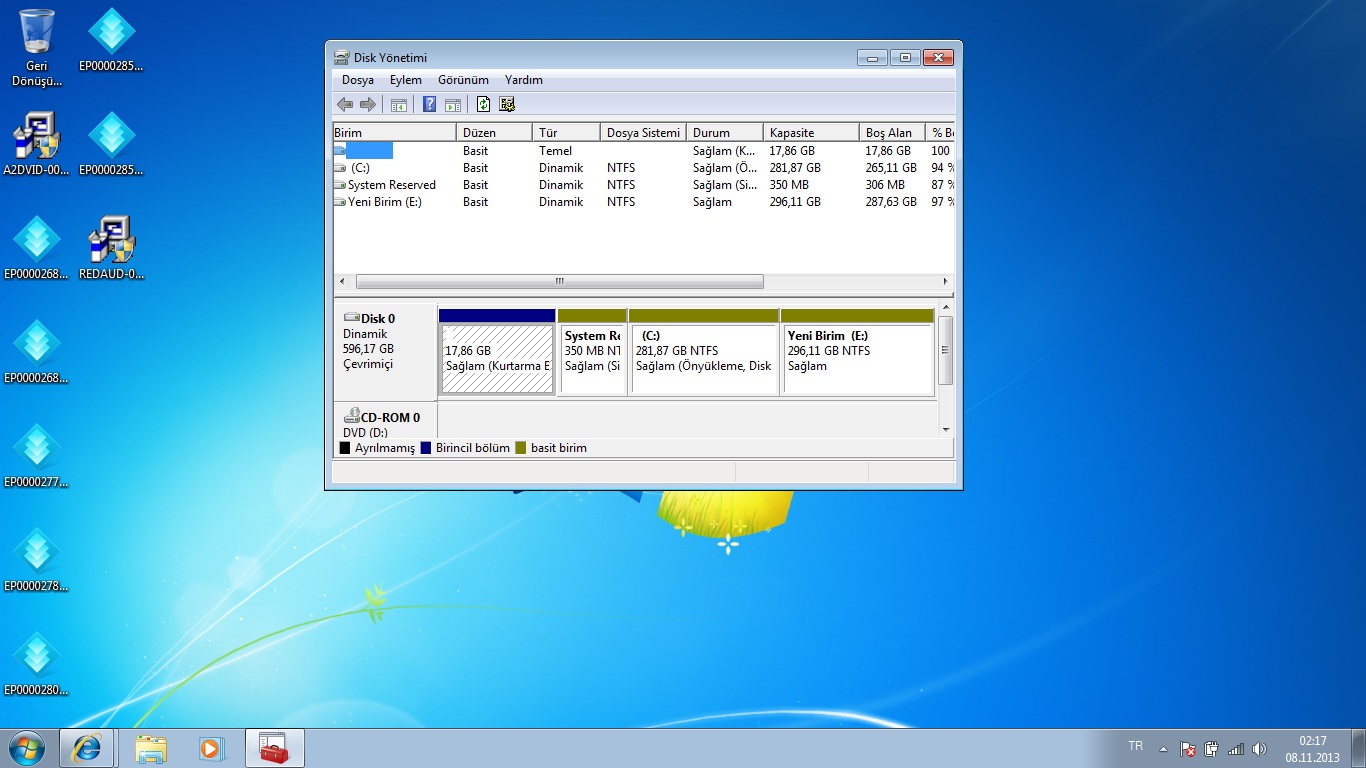Select the 17,86 GB recovery partition block
The width and height of the screenshot is (1366, 768).
tap(497, 351)
